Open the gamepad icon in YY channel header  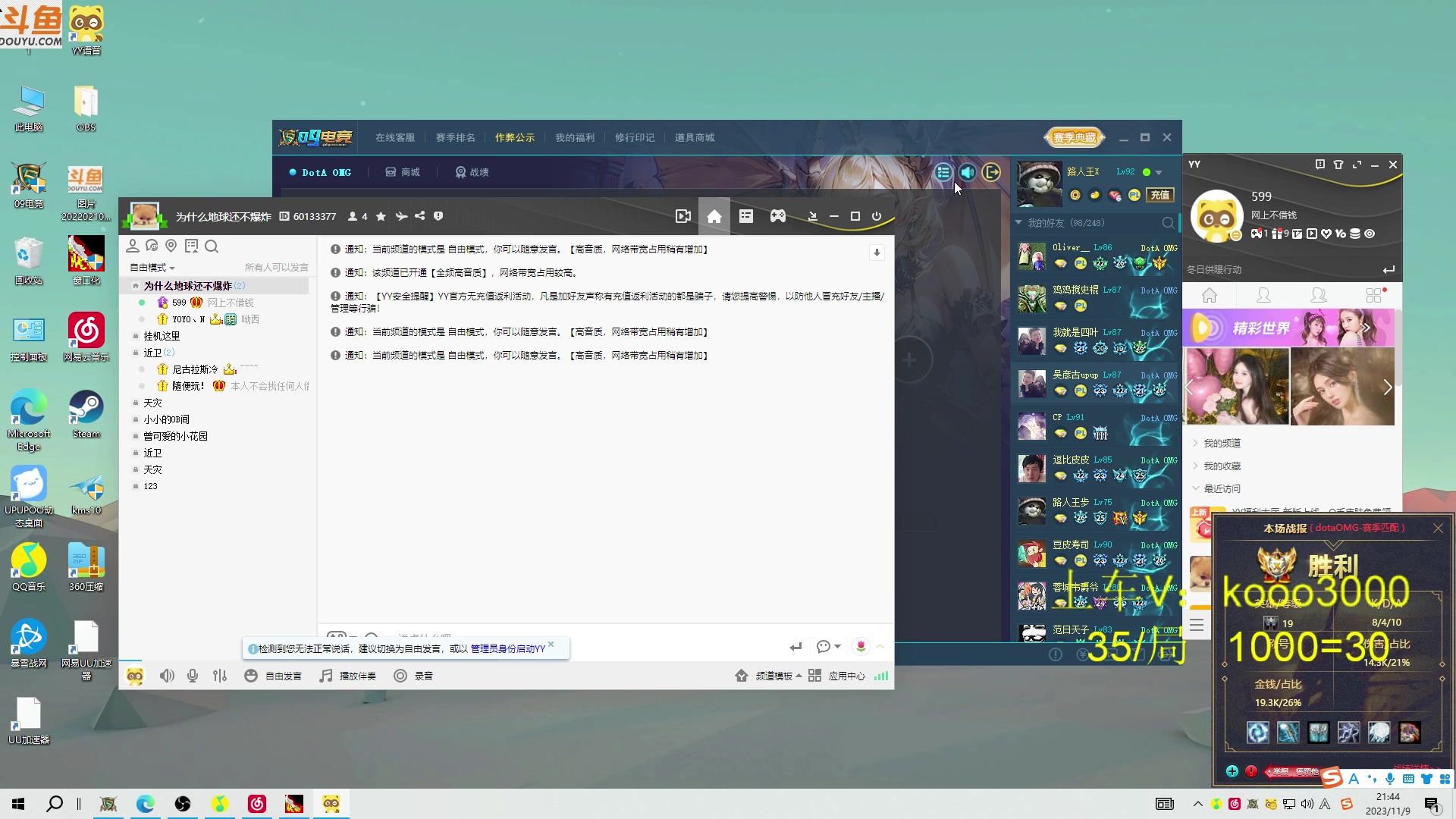click(778, 216)
